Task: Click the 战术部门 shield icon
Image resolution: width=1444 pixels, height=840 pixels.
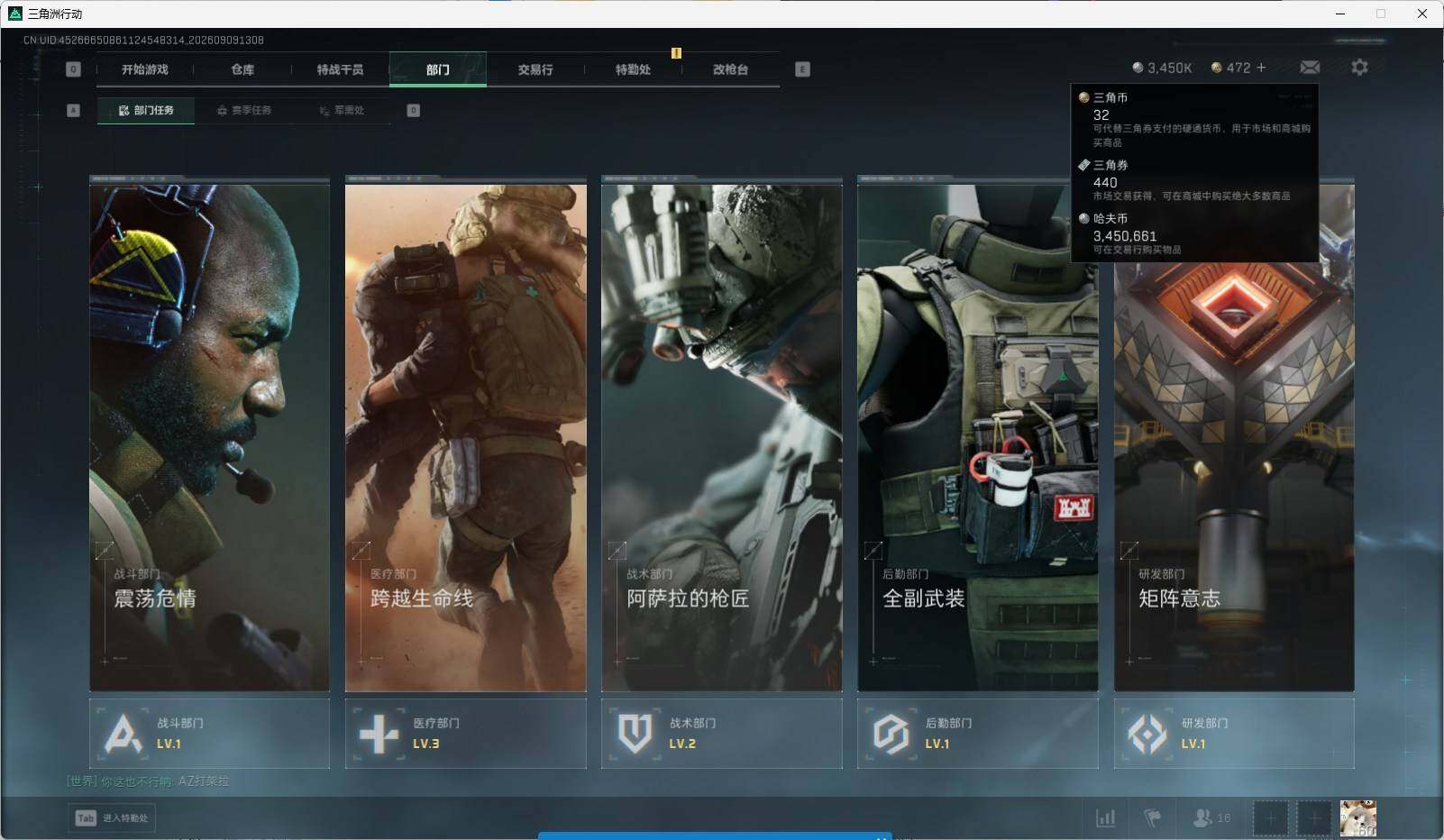Action: pos(635,734)
